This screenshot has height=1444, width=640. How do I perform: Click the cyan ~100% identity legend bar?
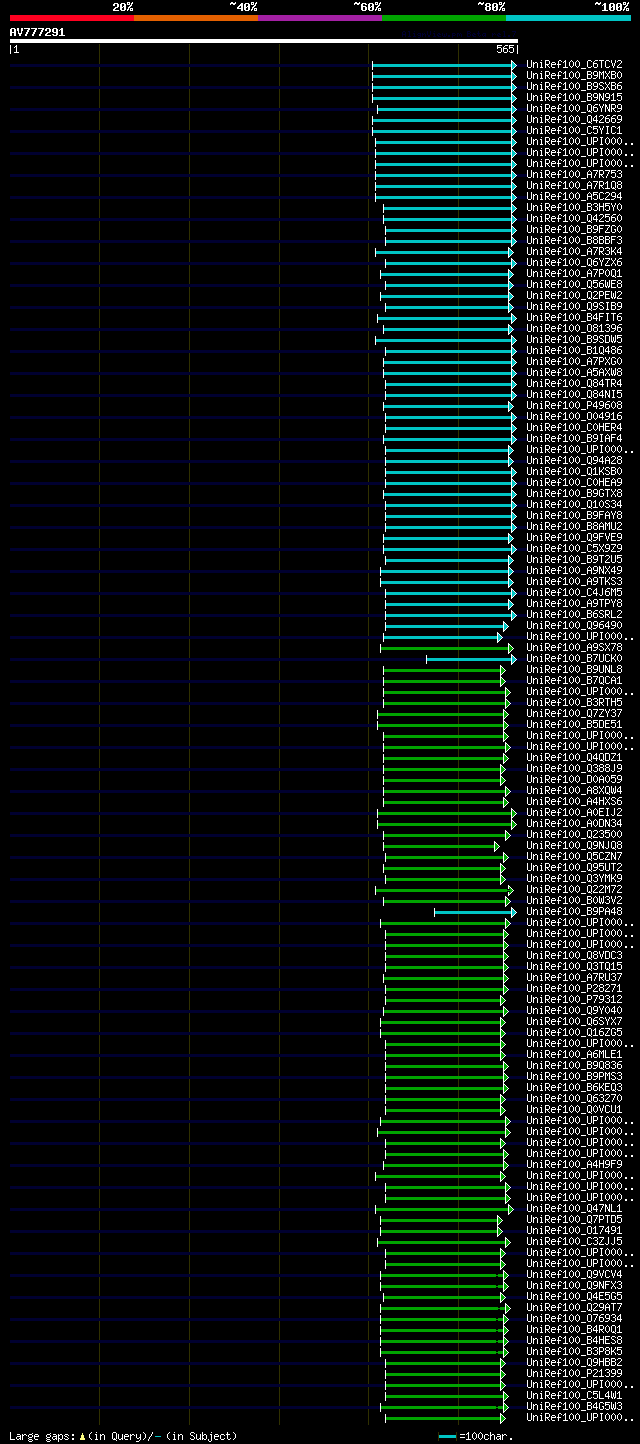[568, 18]
